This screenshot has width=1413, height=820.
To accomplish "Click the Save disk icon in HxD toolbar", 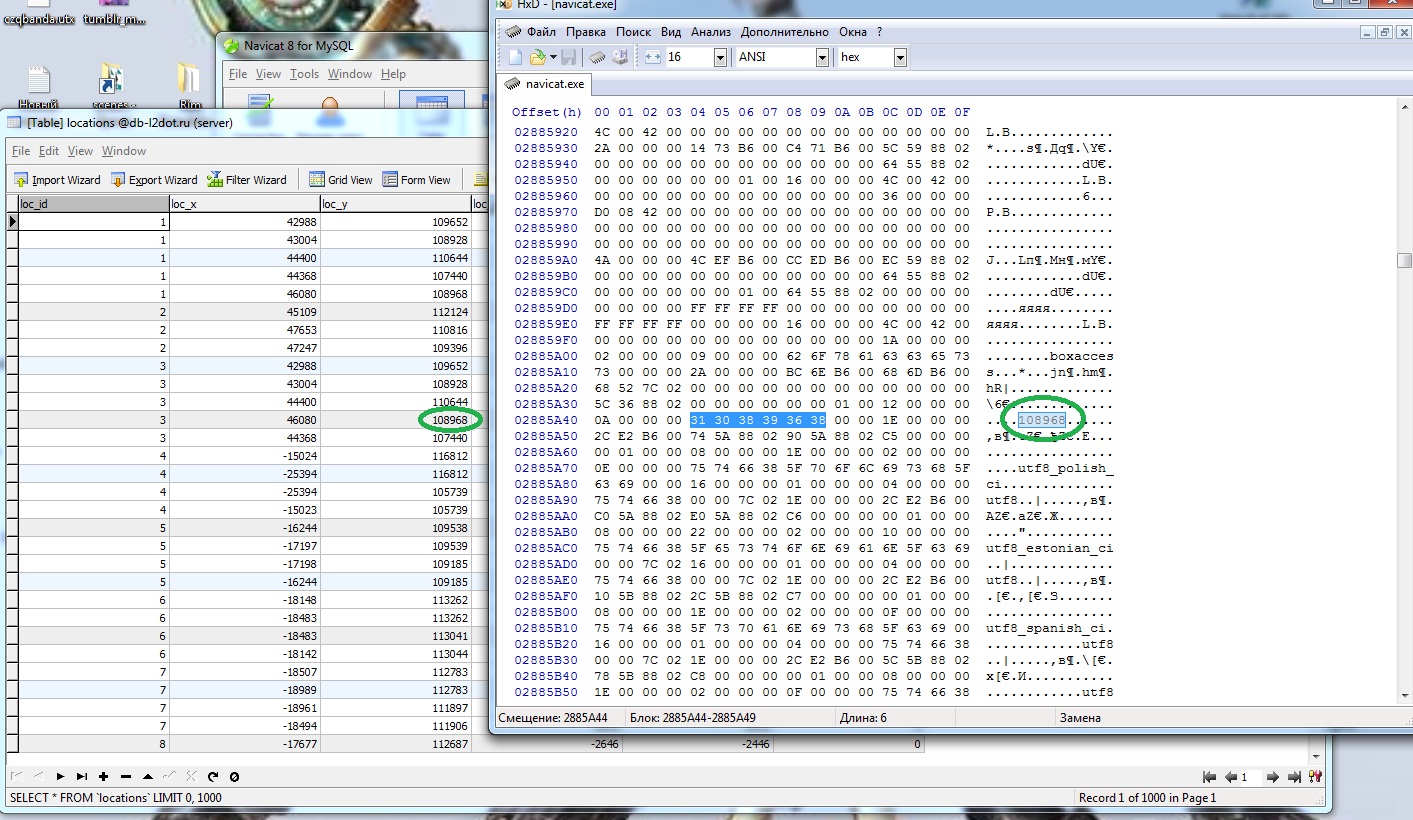I will pyautogui.click(x=568, y=57).
